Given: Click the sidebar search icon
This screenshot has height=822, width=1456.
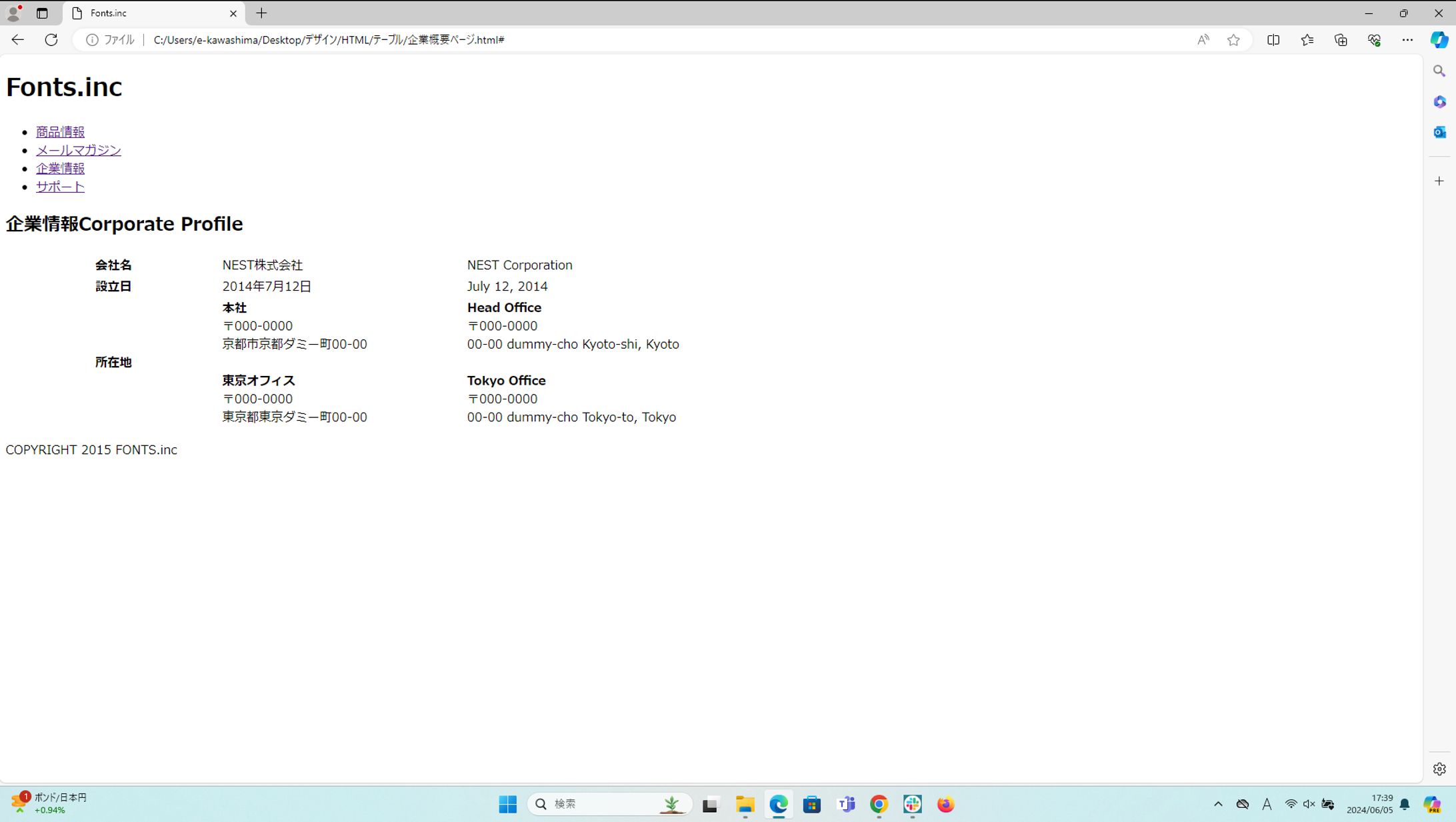Looking at the screenshot, I should tap(1439, 71).
